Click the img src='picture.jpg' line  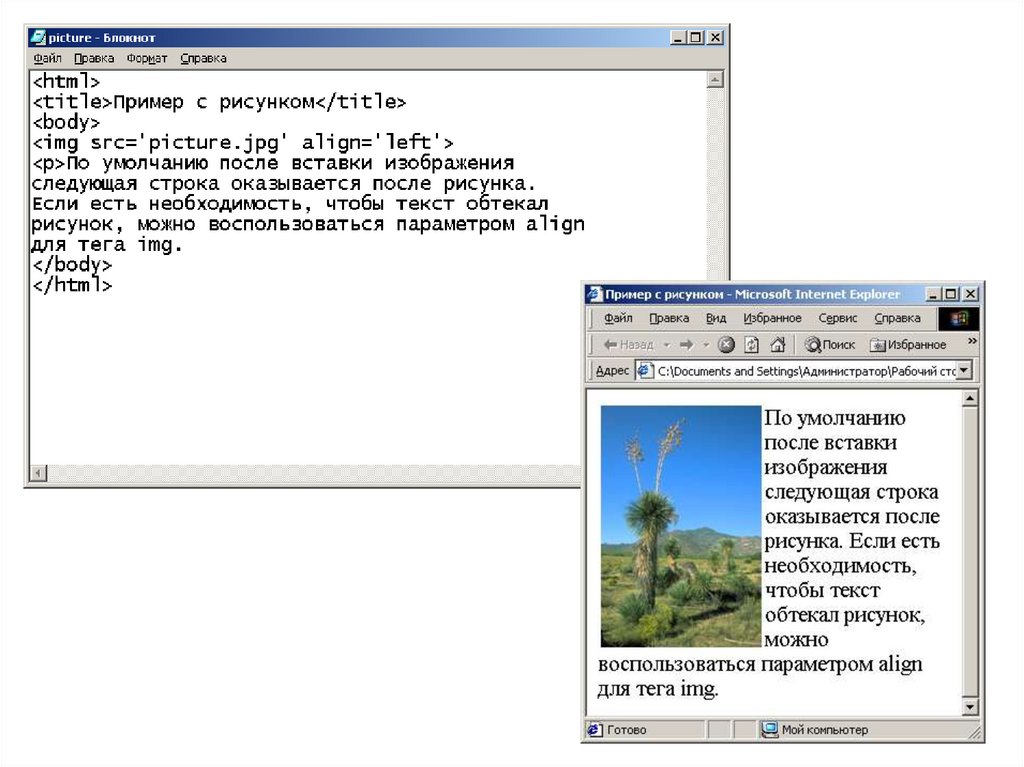[x=242, y=142]
